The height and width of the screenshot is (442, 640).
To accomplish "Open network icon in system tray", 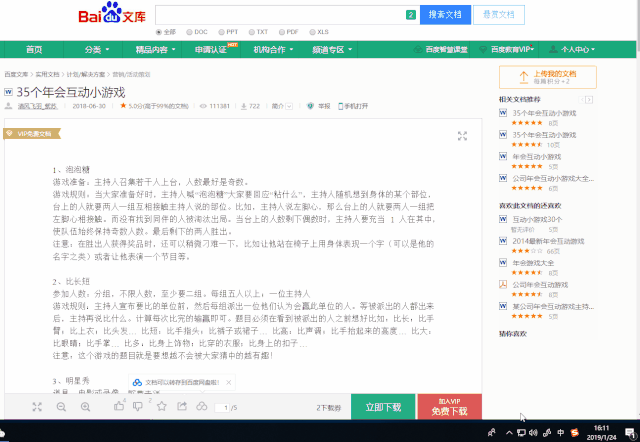I will 521,433.
